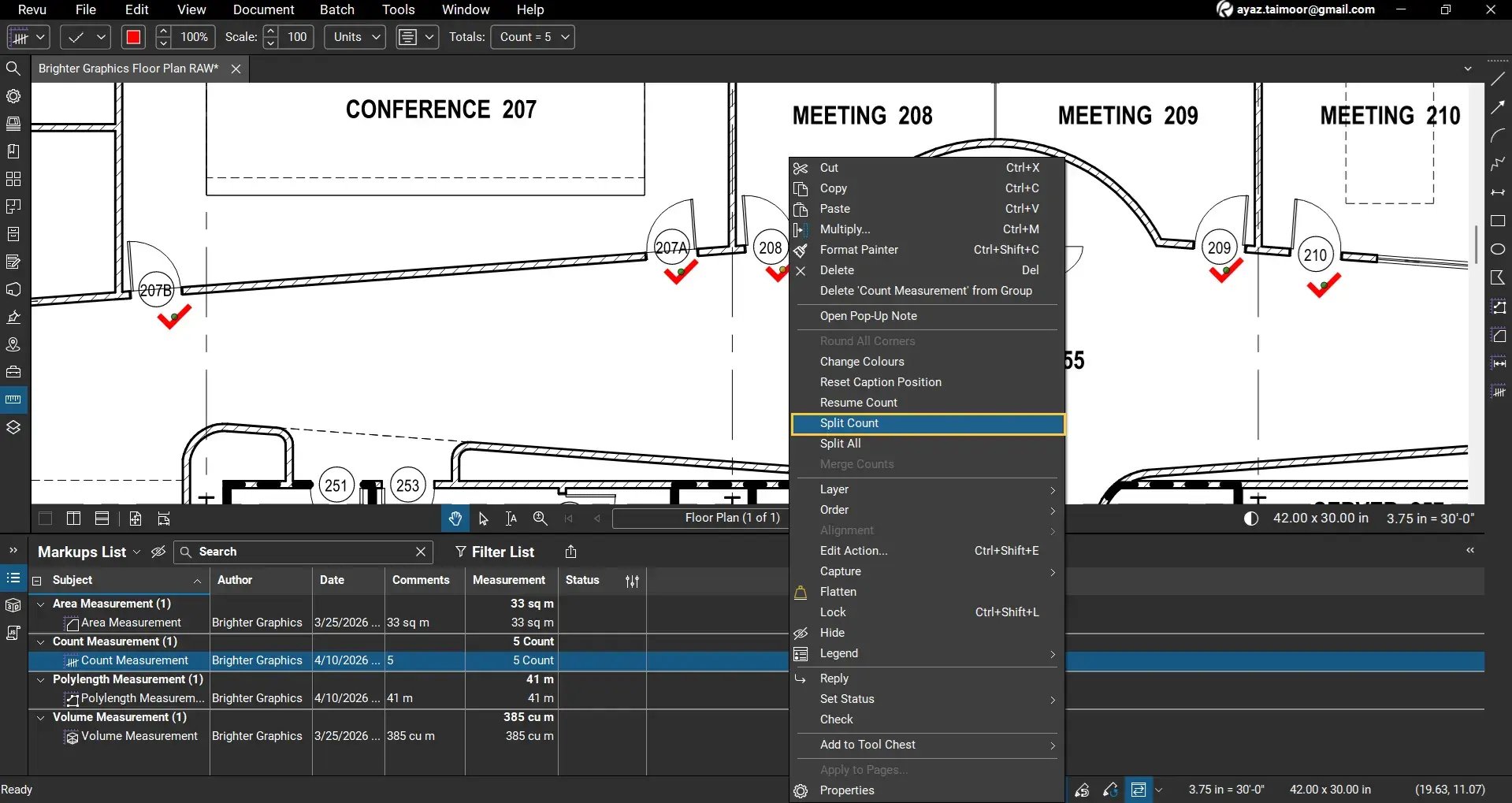Toggle dimmed page display contrast icon
Image resolution: width=1512 pixels, height=803 pixels.
click(x=1250, y=519)
